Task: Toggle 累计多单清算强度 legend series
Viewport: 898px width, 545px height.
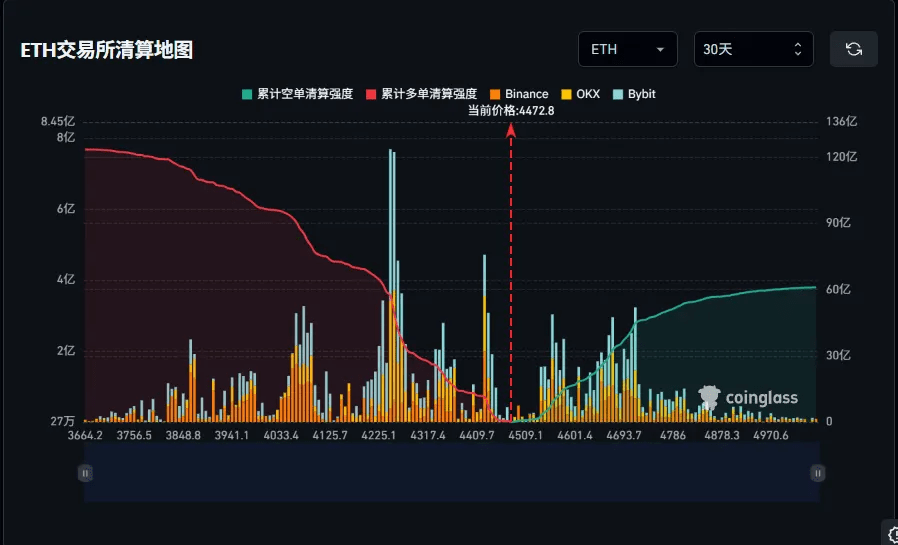Action: tap(422, 94)
